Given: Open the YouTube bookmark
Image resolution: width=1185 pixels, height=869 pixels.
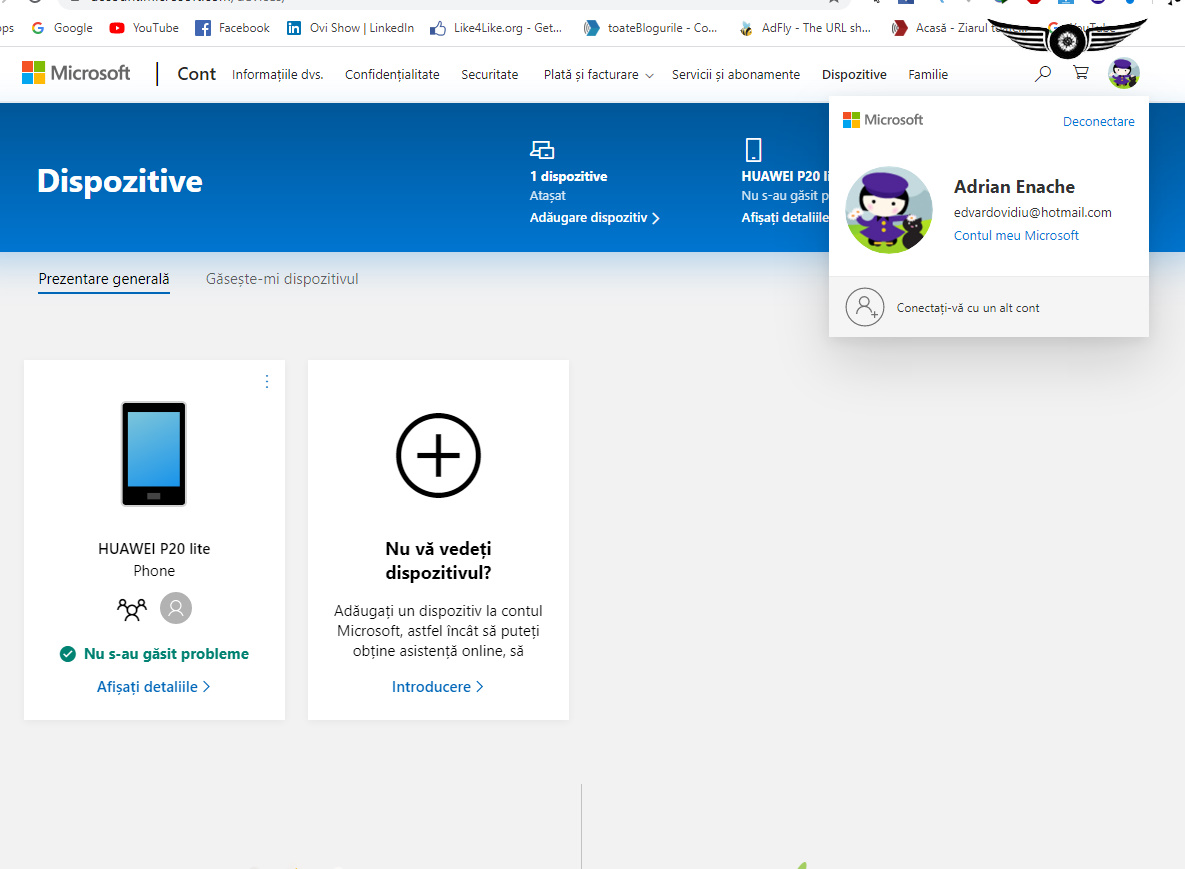Looking at the screenshot, I should click(144, 28).
